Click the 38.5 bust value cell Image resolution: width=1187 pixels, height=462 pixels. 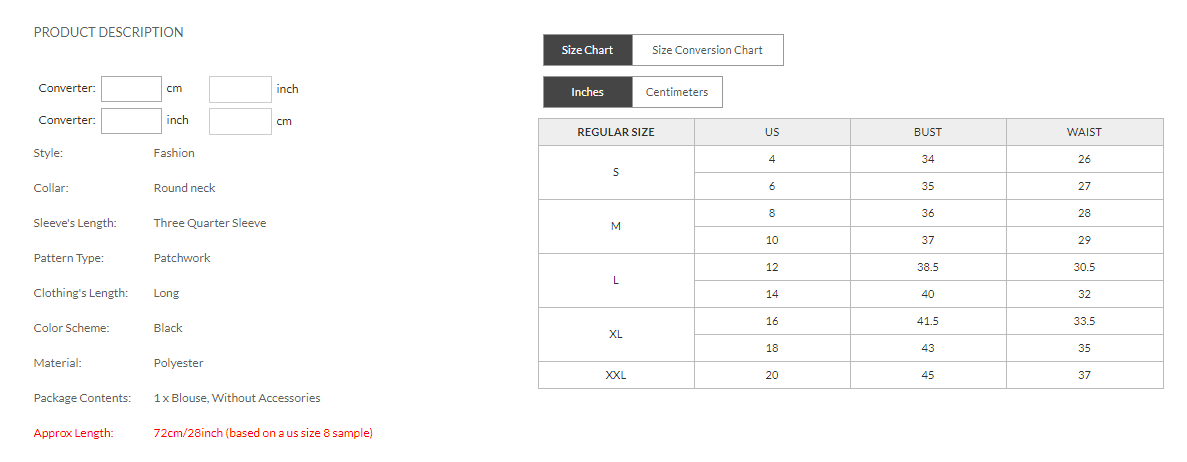click(928, 267)
